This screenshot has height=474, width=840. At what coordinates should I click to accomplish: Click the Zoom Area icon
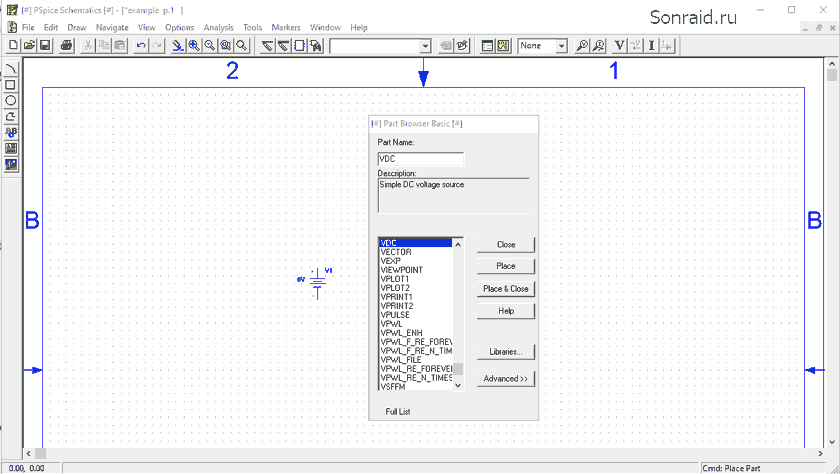pyautogui.click(x=226, y=46)
